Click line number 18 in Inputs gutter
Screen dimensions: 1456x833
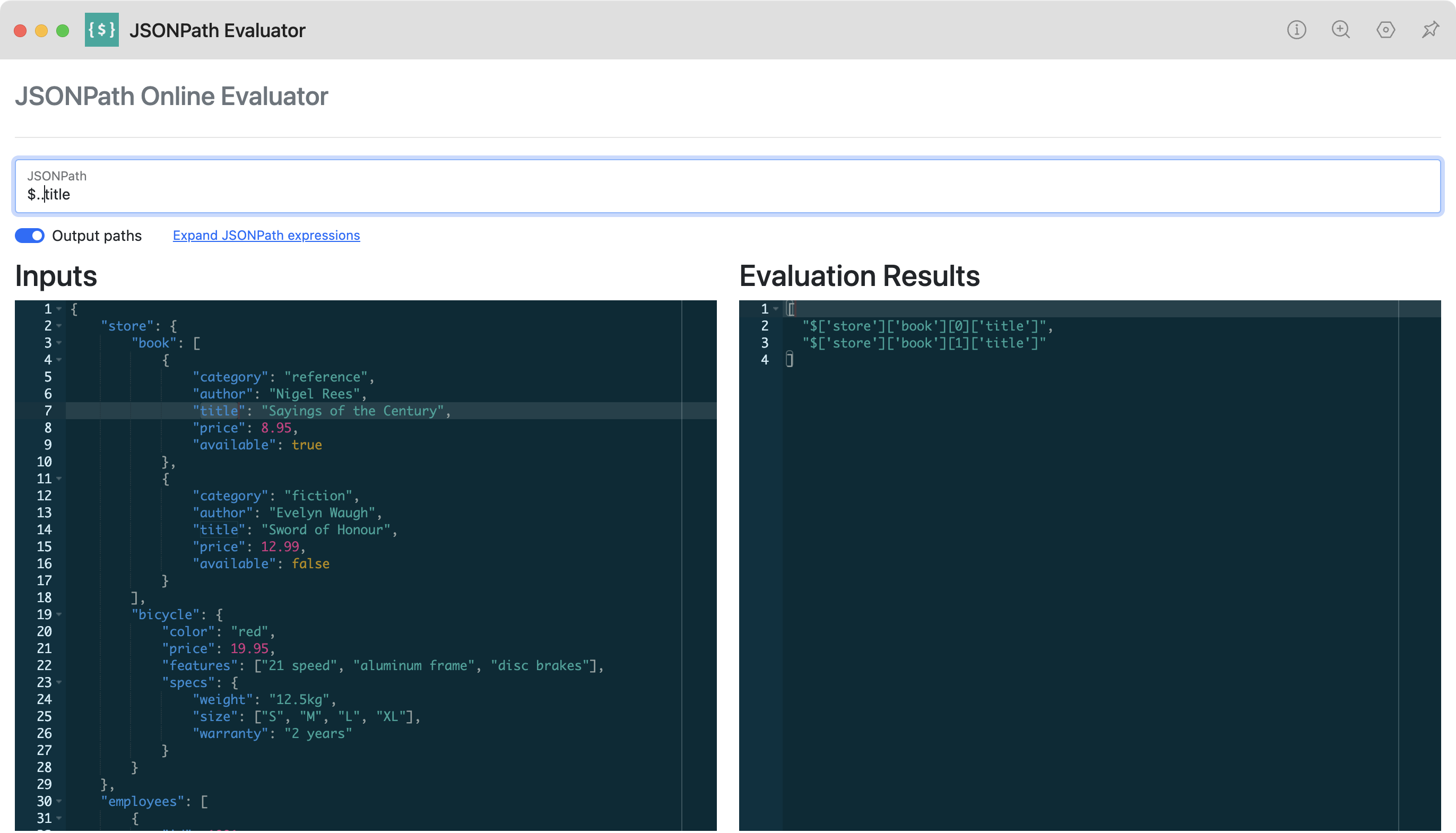click(x=44, y=598)
